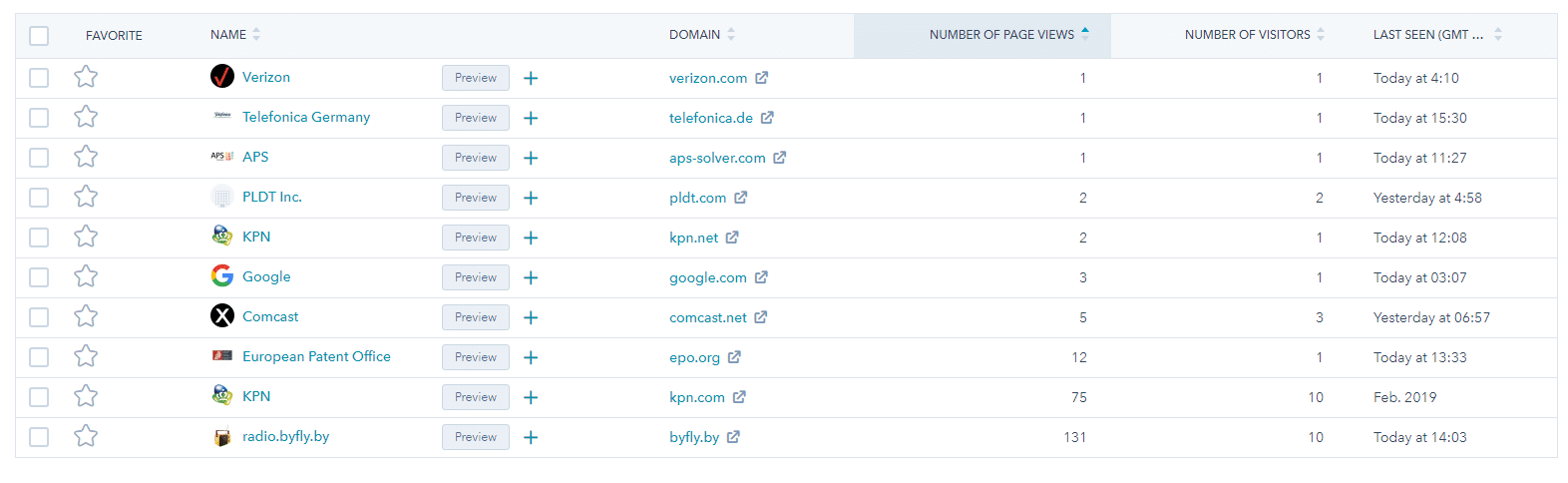The image size is (1568, 483).
Task: Add radio.byfly.by with plus icon
Action: coord(531,437)
